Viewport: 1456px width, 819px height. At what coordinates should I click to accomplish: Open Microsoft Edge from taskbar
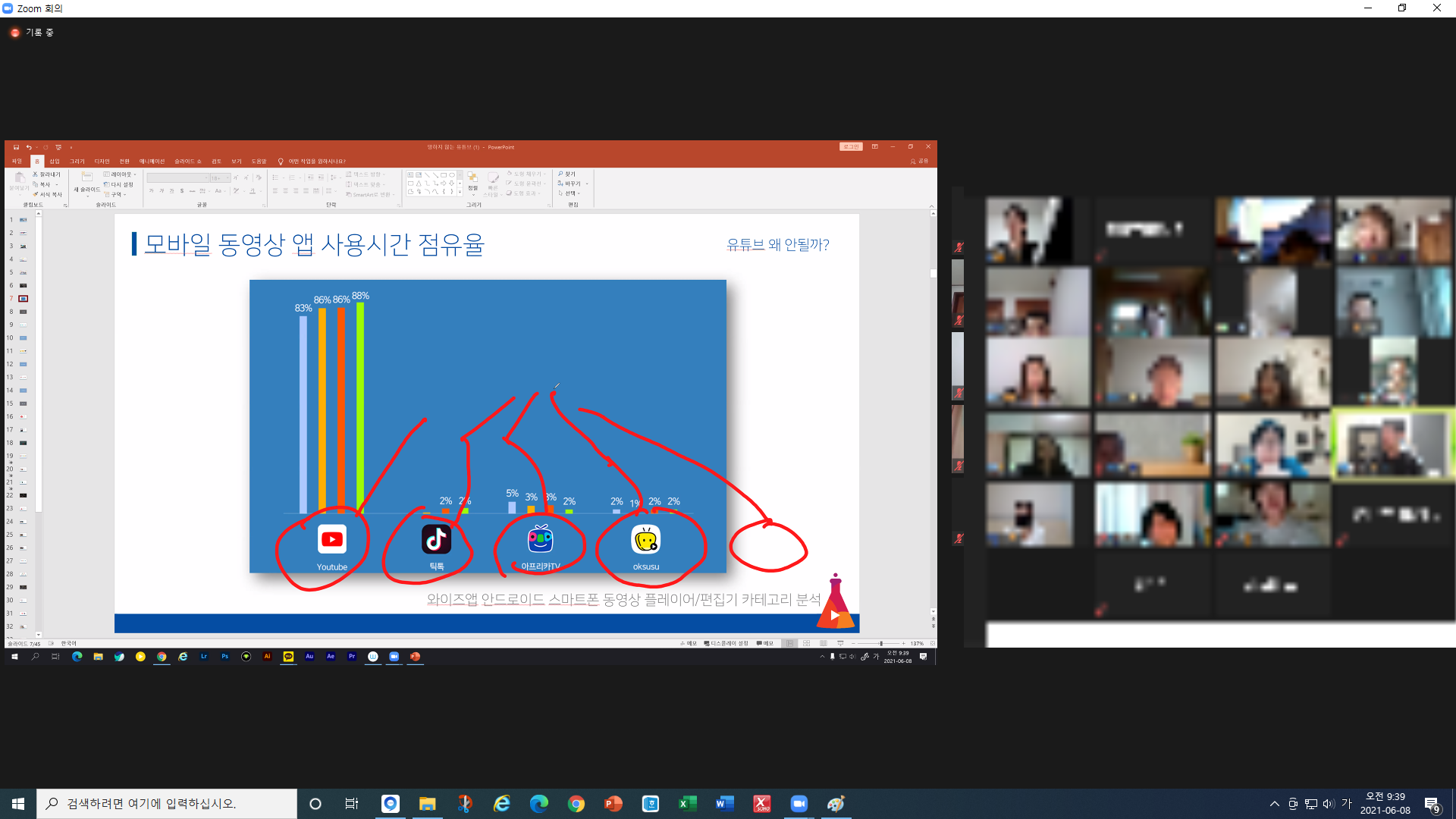tap(539, 804)
